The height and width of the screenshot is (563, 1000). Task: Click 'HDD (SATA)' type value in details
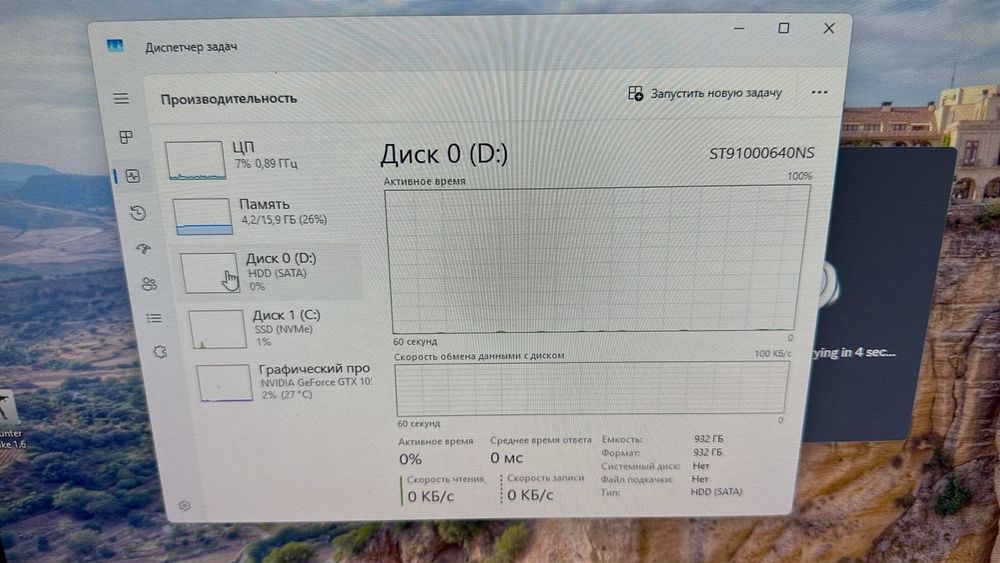716,492
